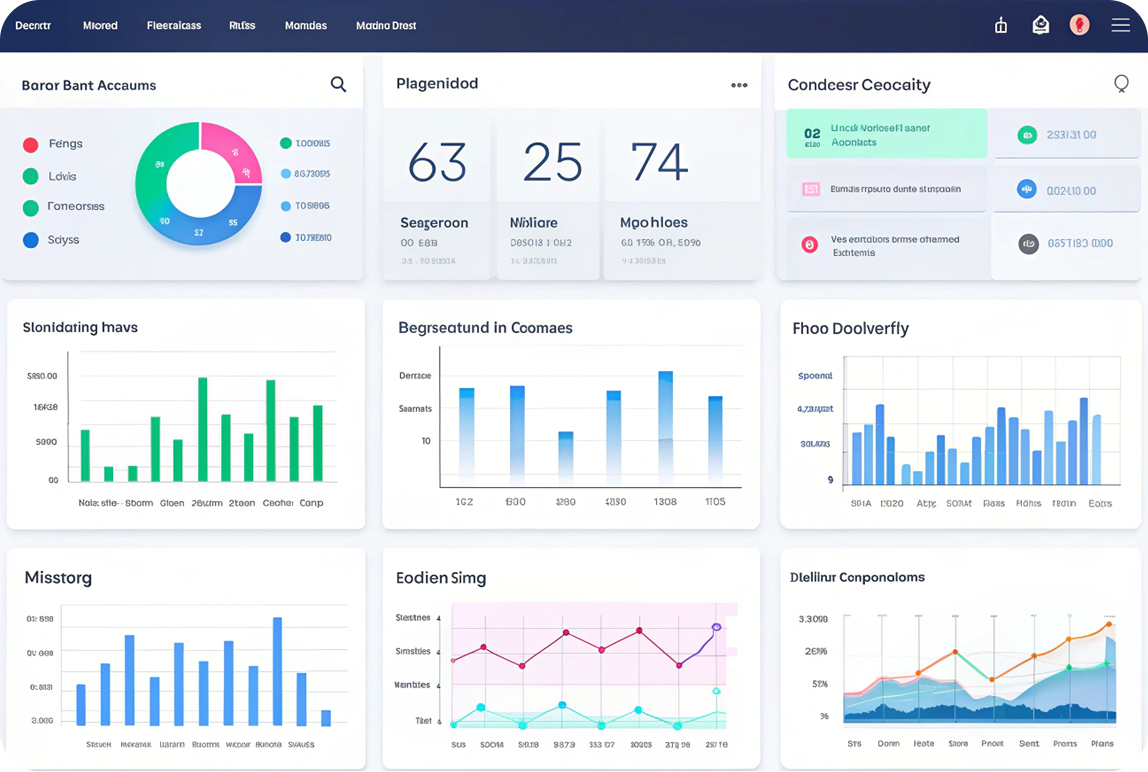Open the Mandas menu item

pos(305,25)
